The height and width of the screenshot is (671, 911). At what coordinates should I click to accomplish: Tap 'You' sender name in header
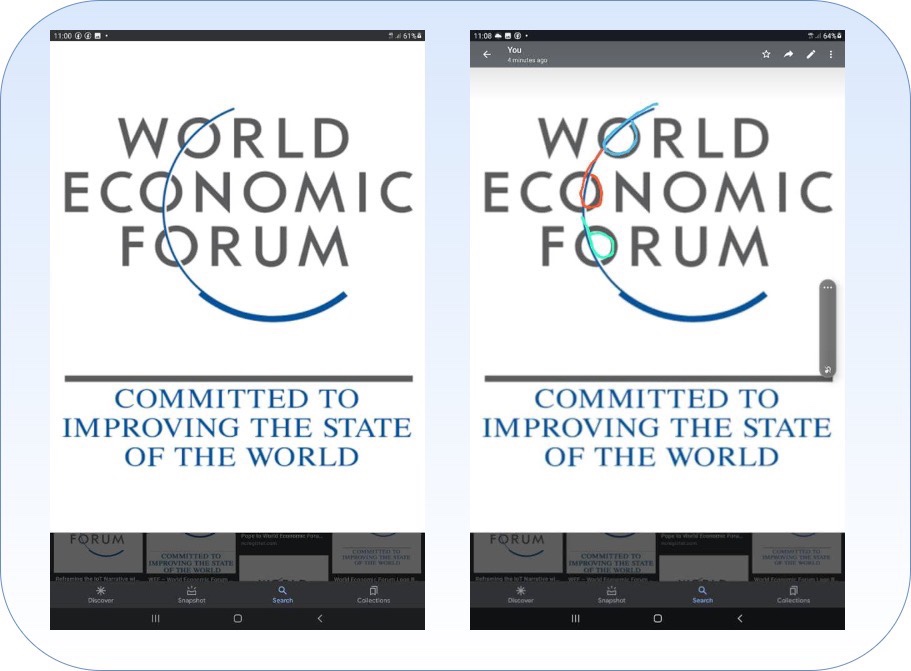[515, 50]
